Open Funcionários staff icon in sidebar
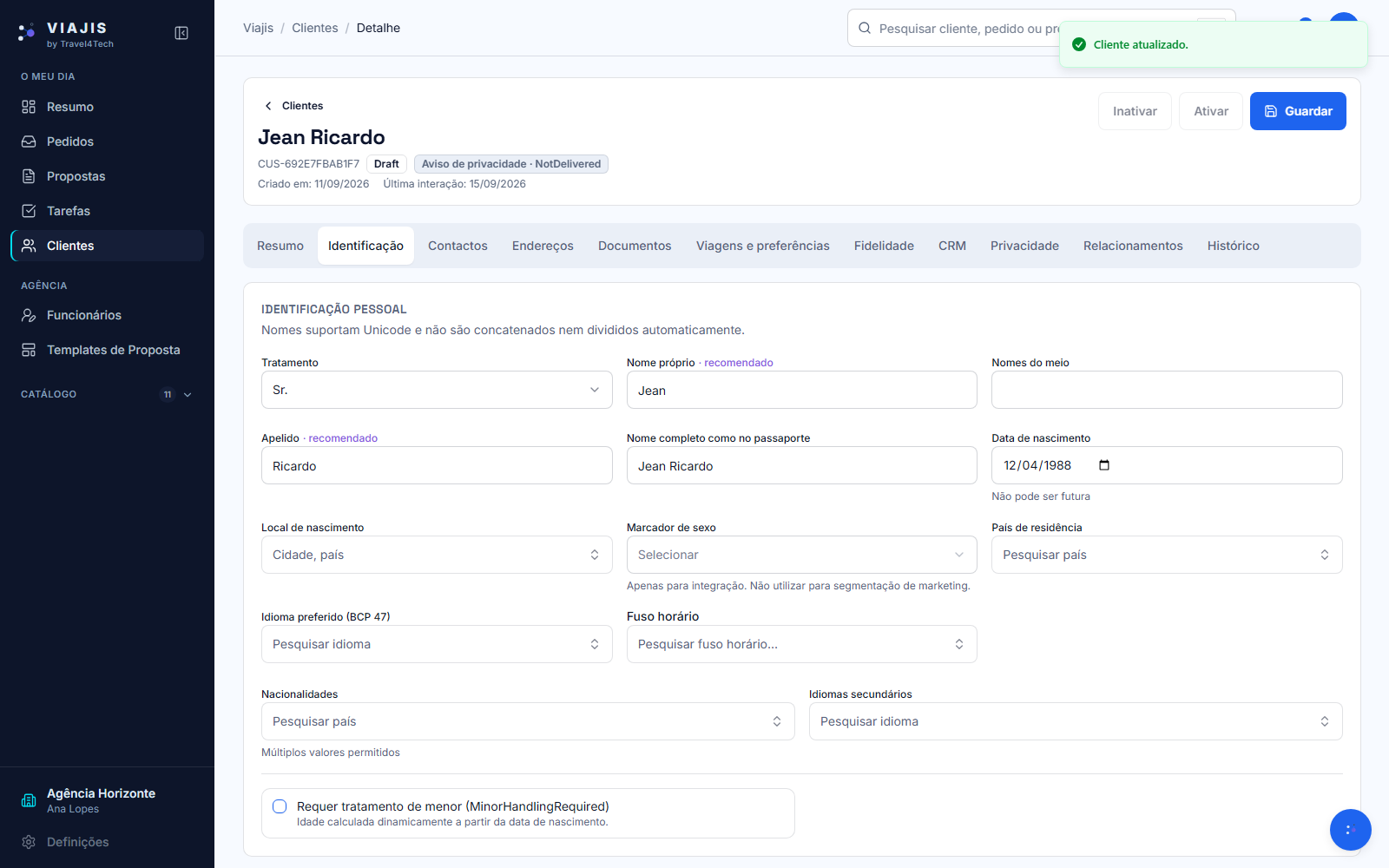 click(29, 315)
